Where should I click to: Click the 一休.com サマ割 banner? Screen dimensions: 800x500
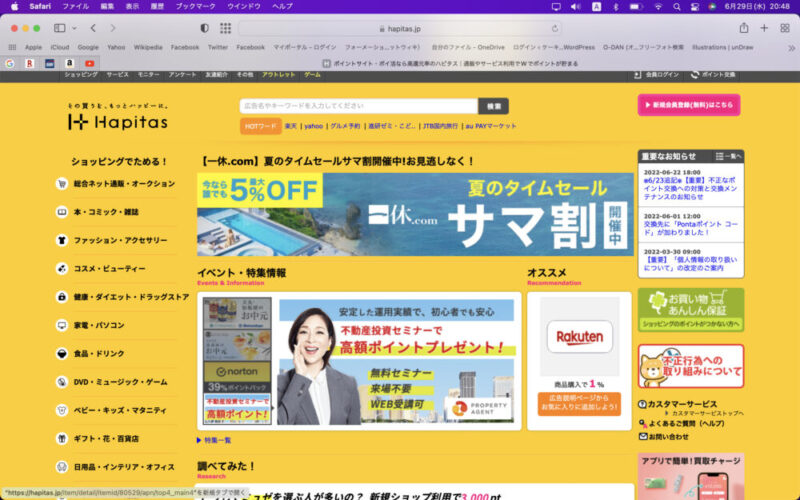415,214
